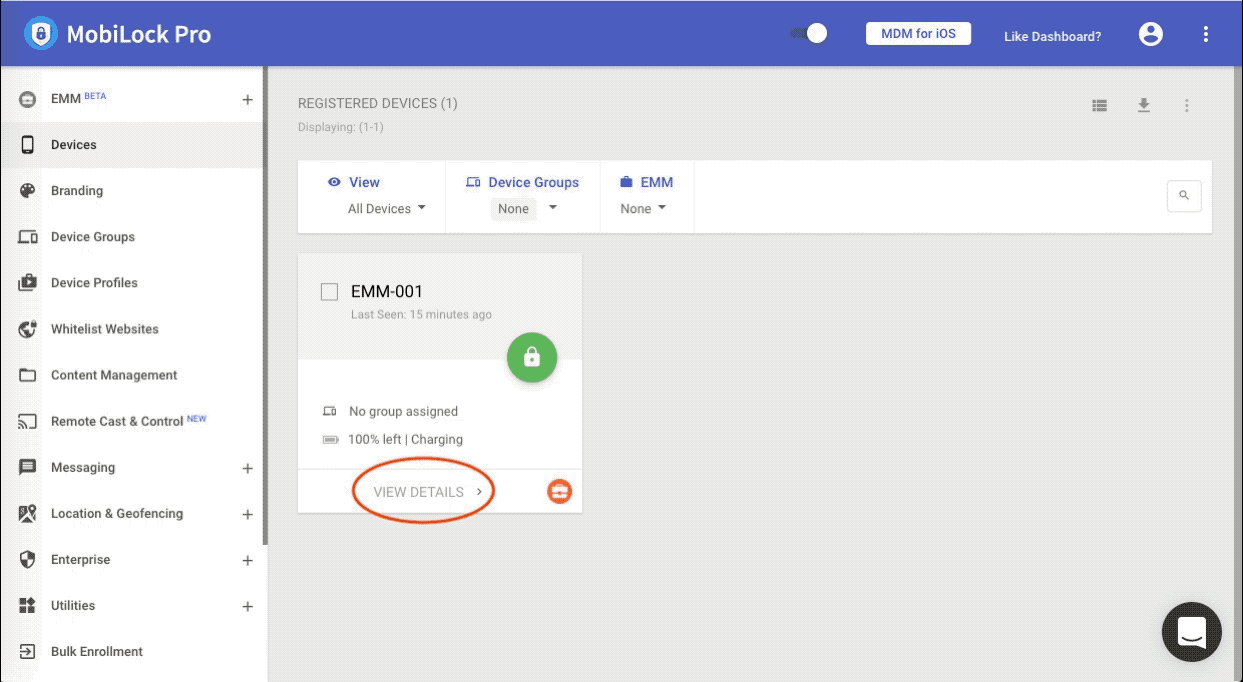Open the chat support bubble

point(1192,632)
